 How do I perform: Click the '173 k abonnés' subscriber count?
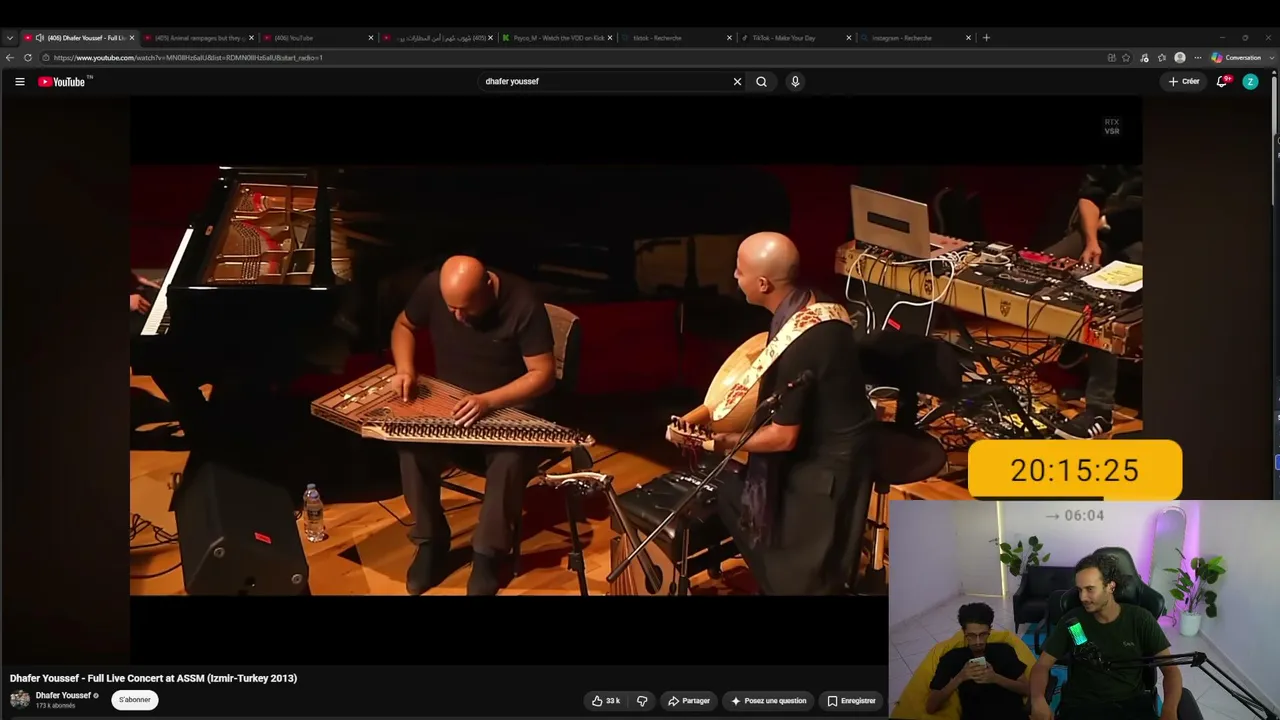56,706
